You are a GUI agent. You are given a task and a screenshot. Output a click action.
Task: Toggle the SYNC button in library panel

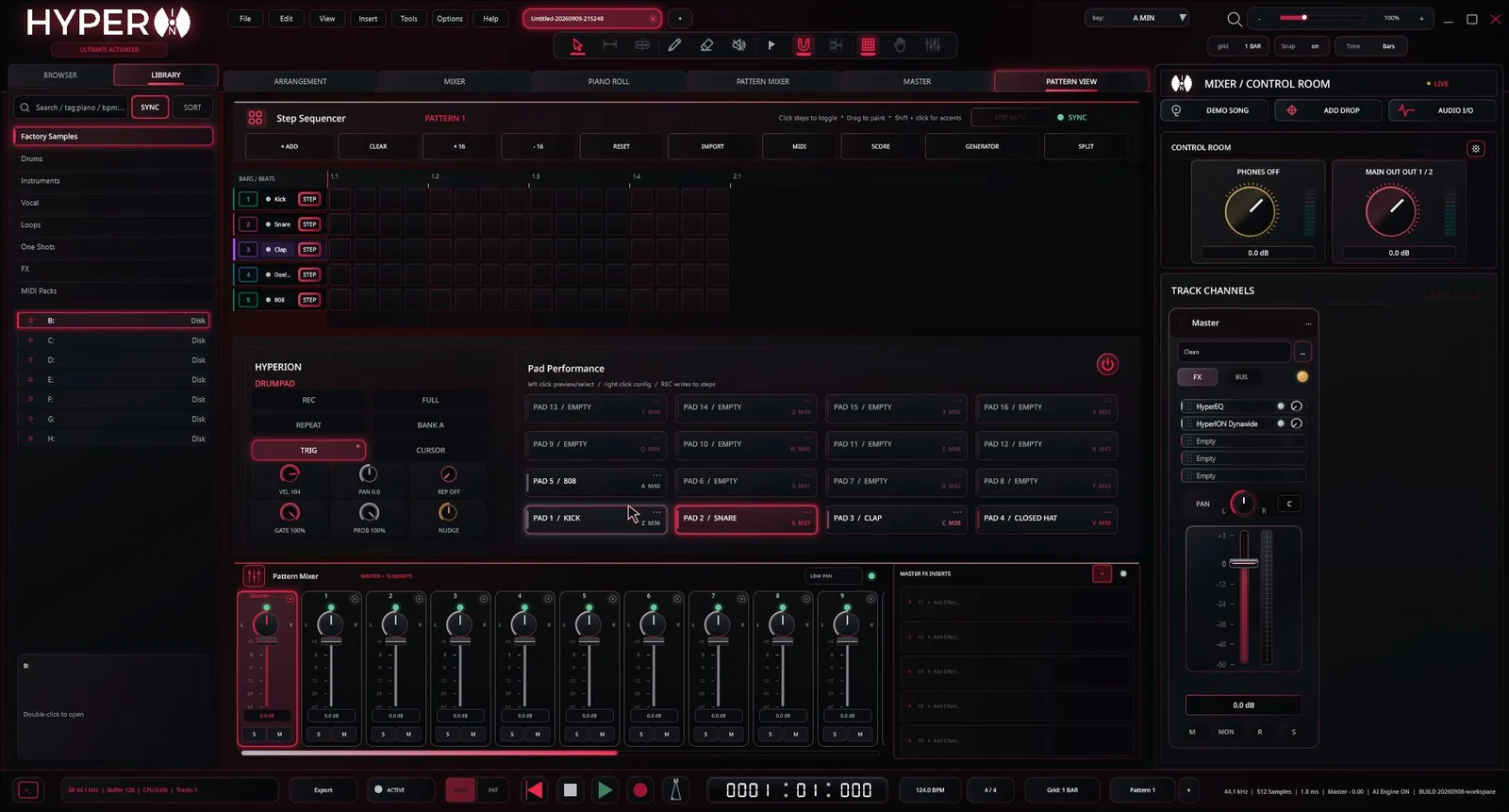[x=150, y=108]
